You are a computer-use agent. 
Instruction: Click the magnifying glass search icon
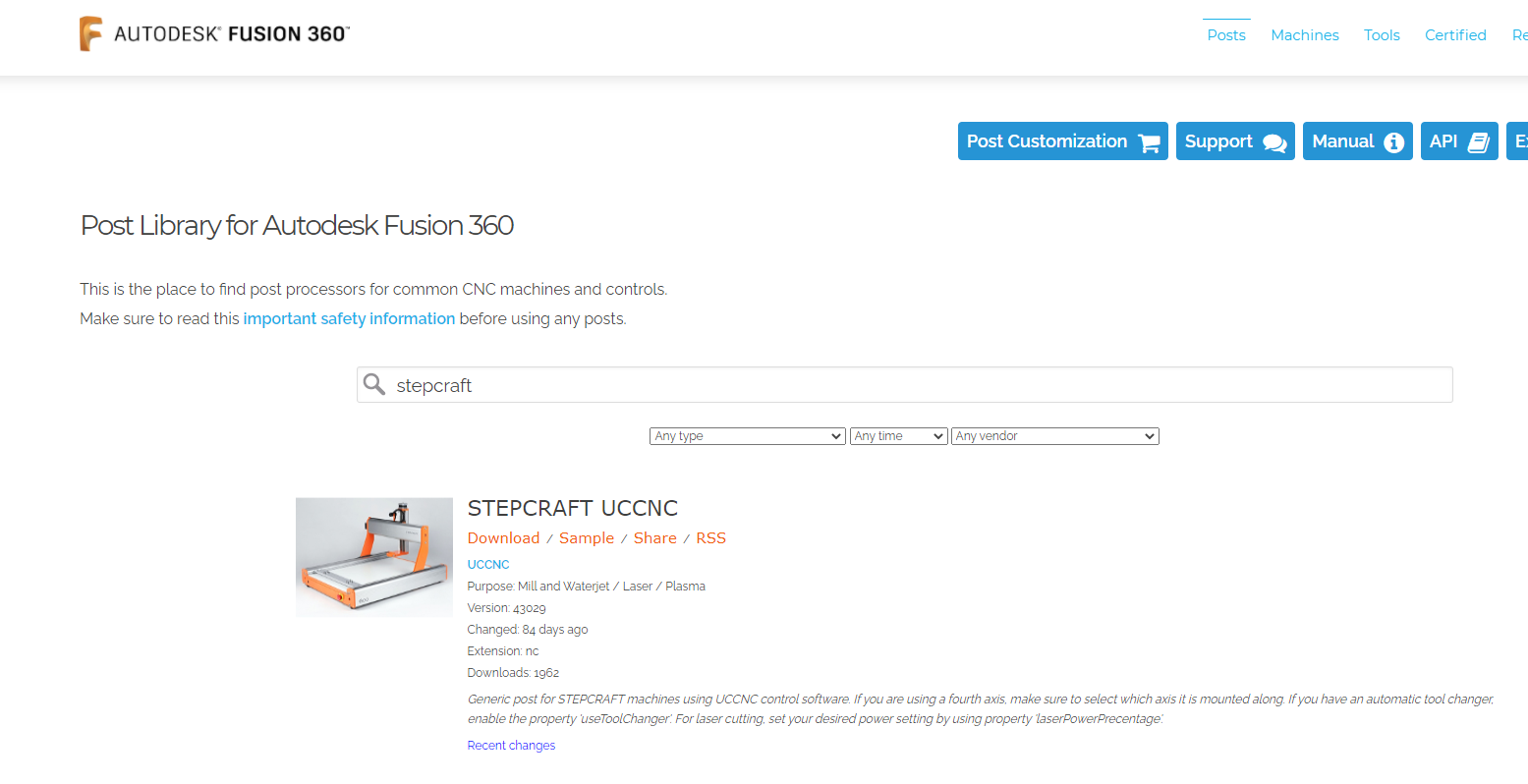(x=374, y=384)
